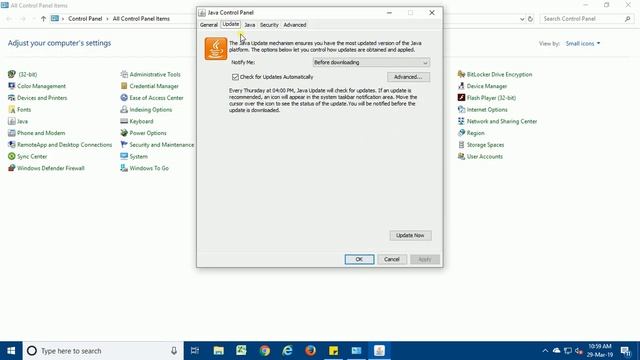Screen dimensions: 640x360
Task: Open BitLocker Drive Encryption icon
Action: tap(461, 74)
